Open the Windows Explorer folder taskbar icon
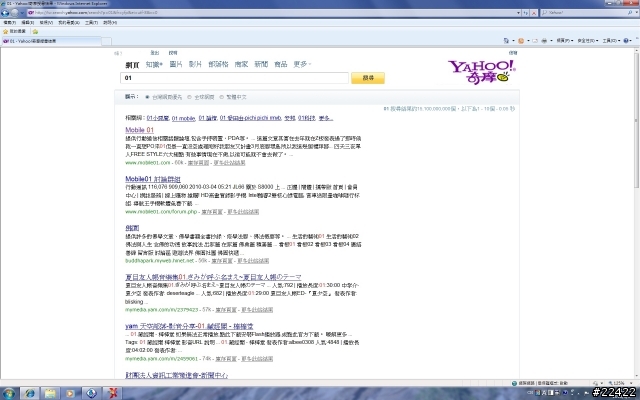The height and width of the screenshot is (400, 640). tap(50, 393)
